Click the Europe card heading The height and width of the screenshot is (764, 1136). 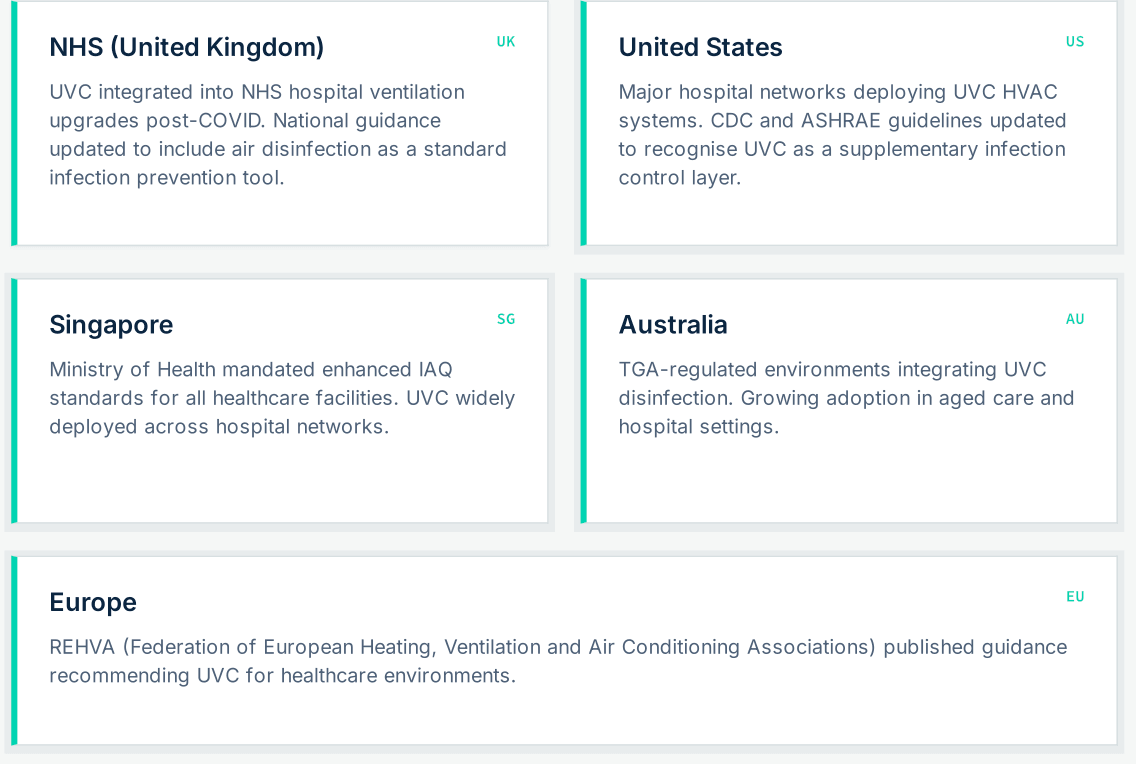[93, 603]
